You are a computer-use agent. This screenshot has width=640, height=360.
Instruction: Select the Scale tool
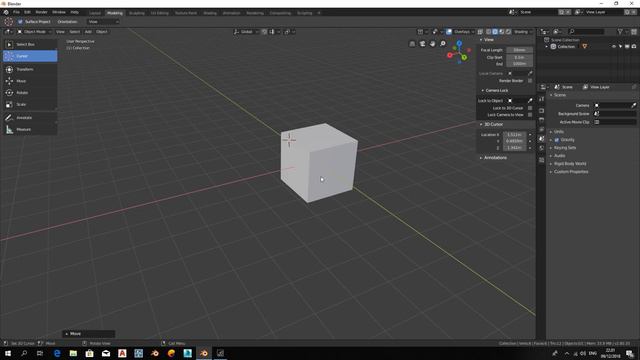pos(30,104)
